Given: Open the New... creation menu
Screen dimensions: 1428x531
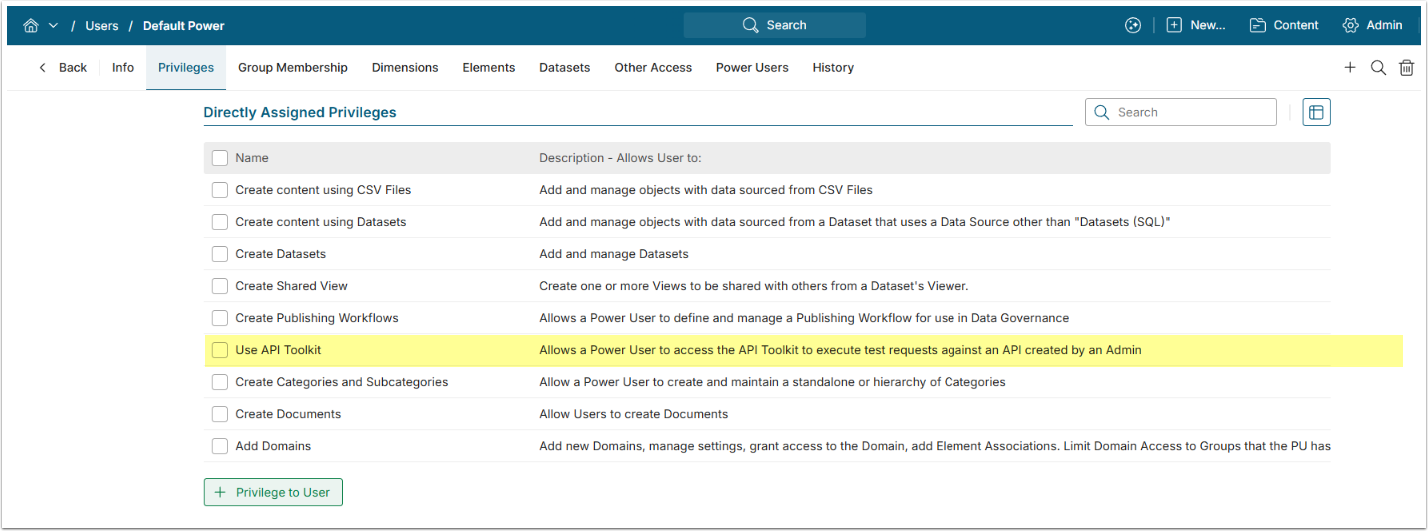Looking at the screenshot, I should [1196, 25].
